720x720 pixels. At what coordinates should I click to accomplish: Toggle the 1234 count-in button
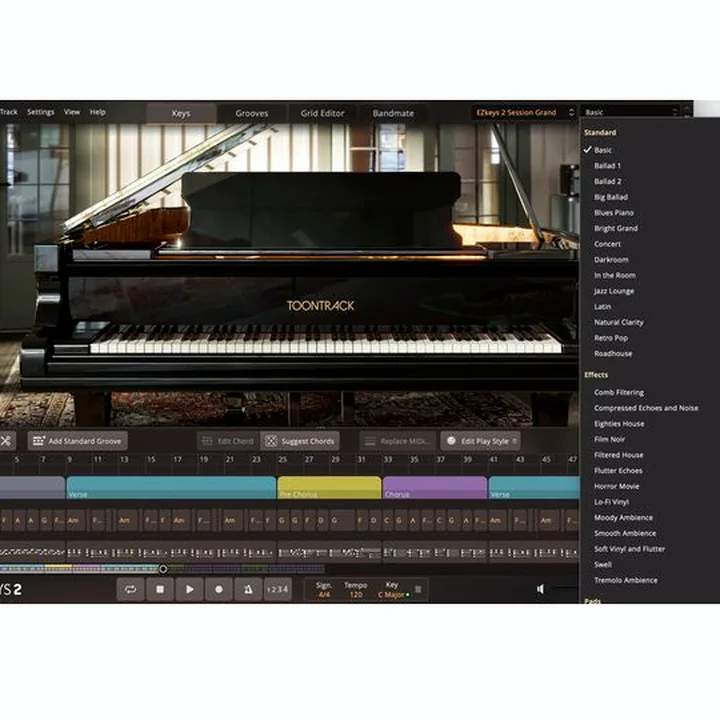coord(277,589)
